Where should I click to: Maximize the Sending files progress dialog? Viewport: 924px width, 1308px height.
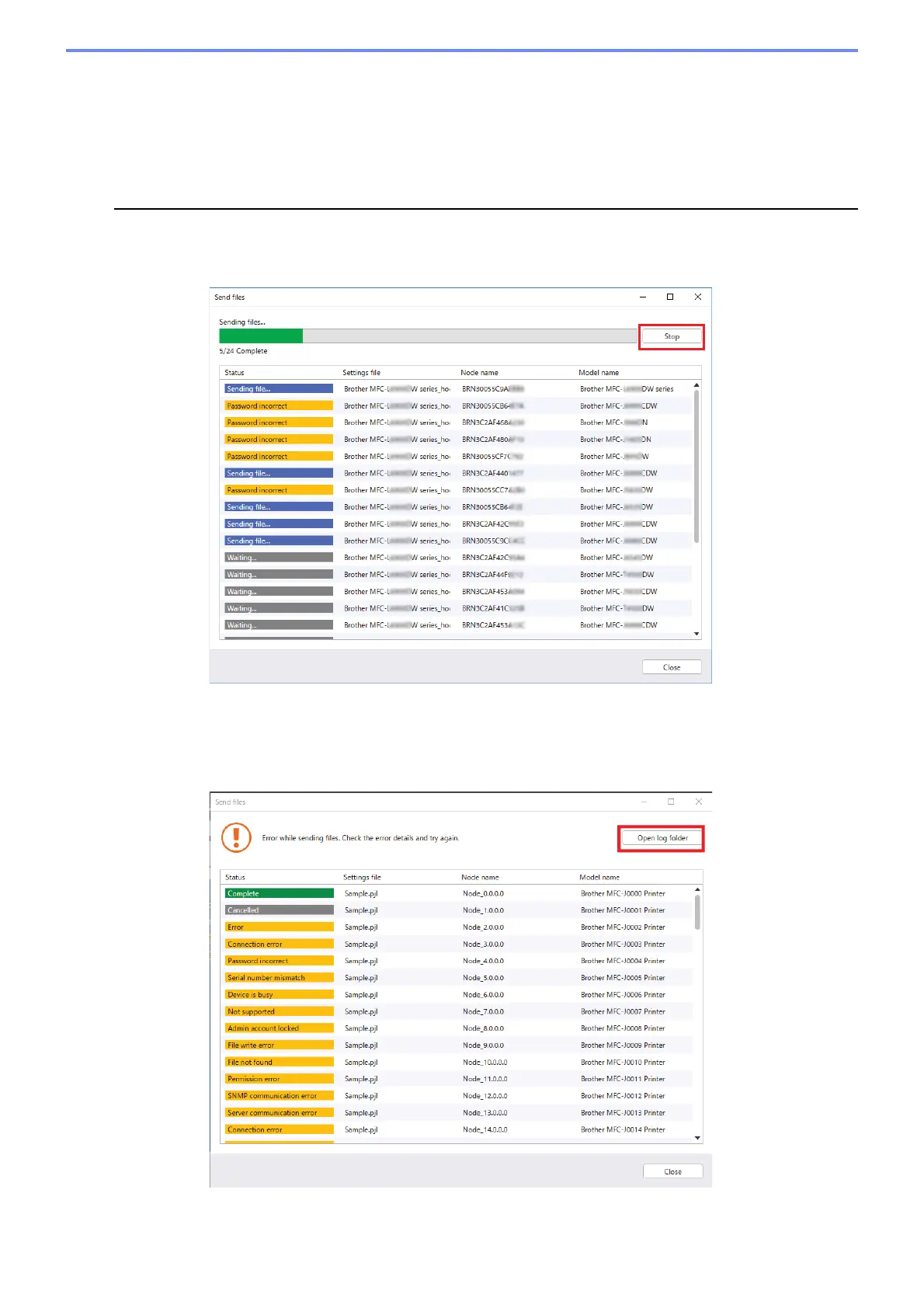tap(670, 297)
